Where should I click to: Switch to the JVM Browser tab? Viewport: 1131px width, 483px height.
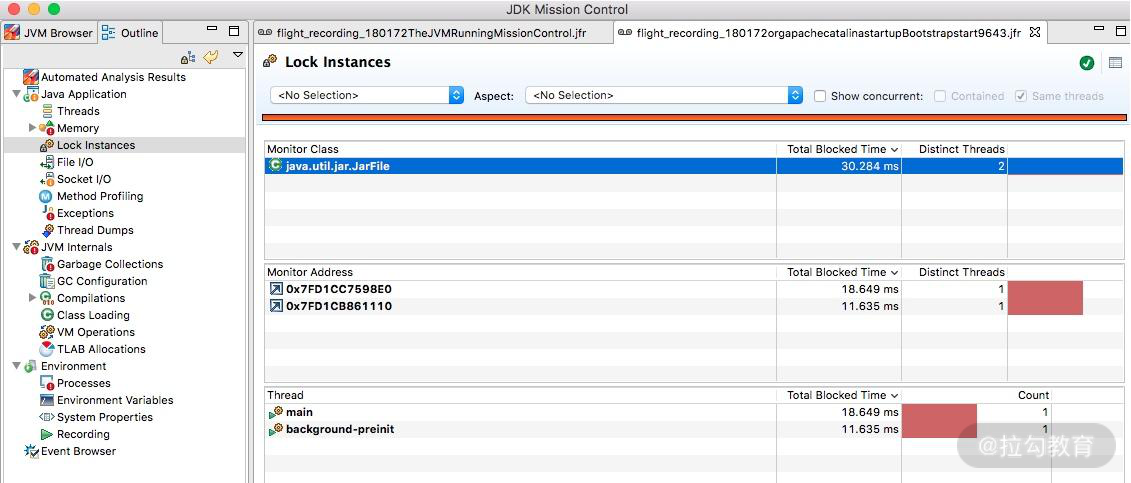pos(49,32)
